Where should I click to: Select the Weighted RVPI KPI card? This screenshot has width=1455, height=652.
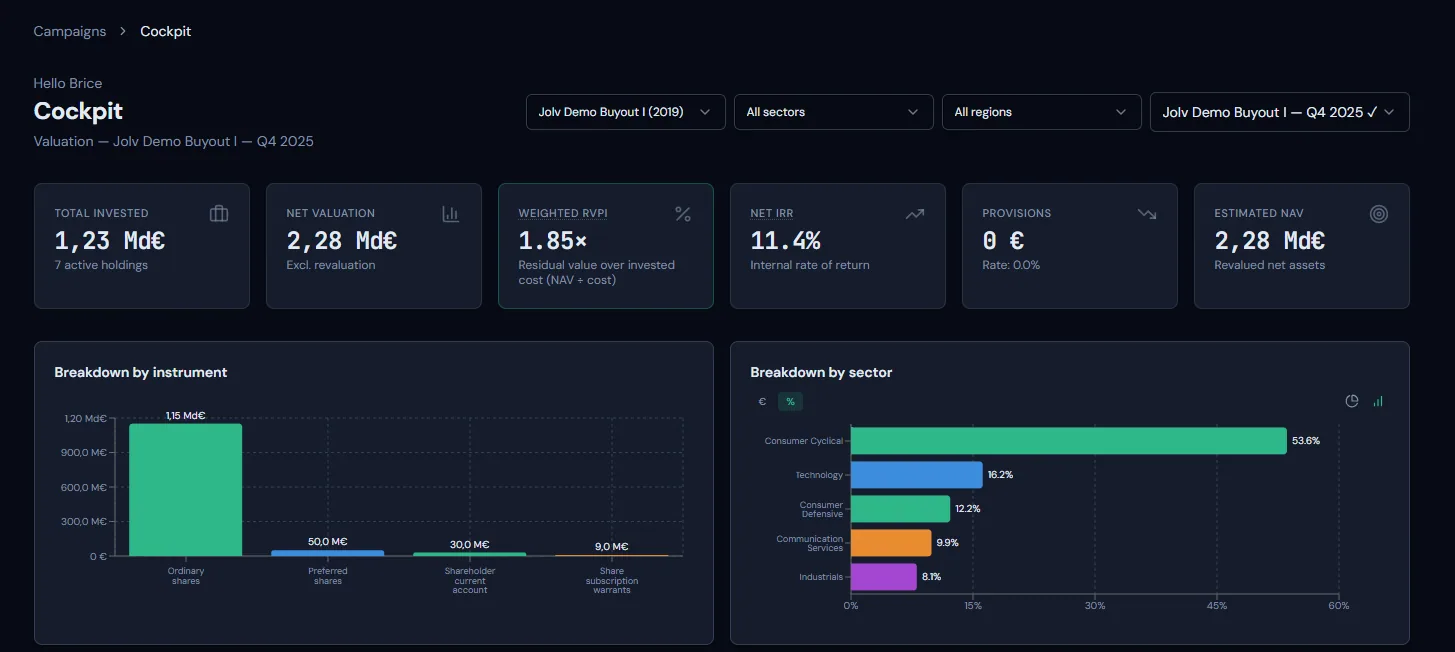tap(606, 246)
